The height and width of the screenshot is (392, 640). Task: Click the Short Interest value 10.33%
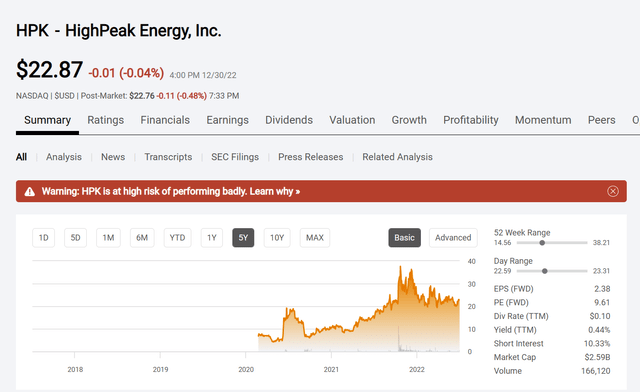[597, 343]
